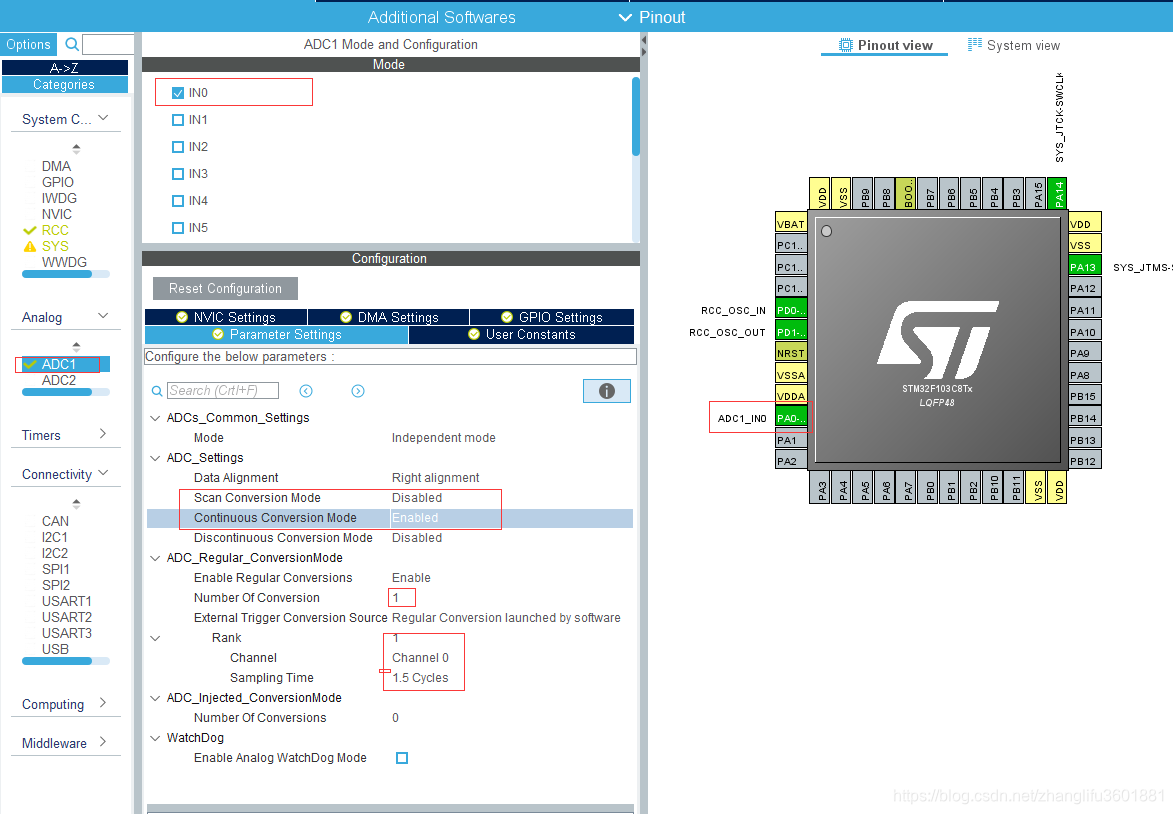Enable the IN3 channel checkbox
The height and width of the screenshot is (814, 1173).
tap(178, 174)
